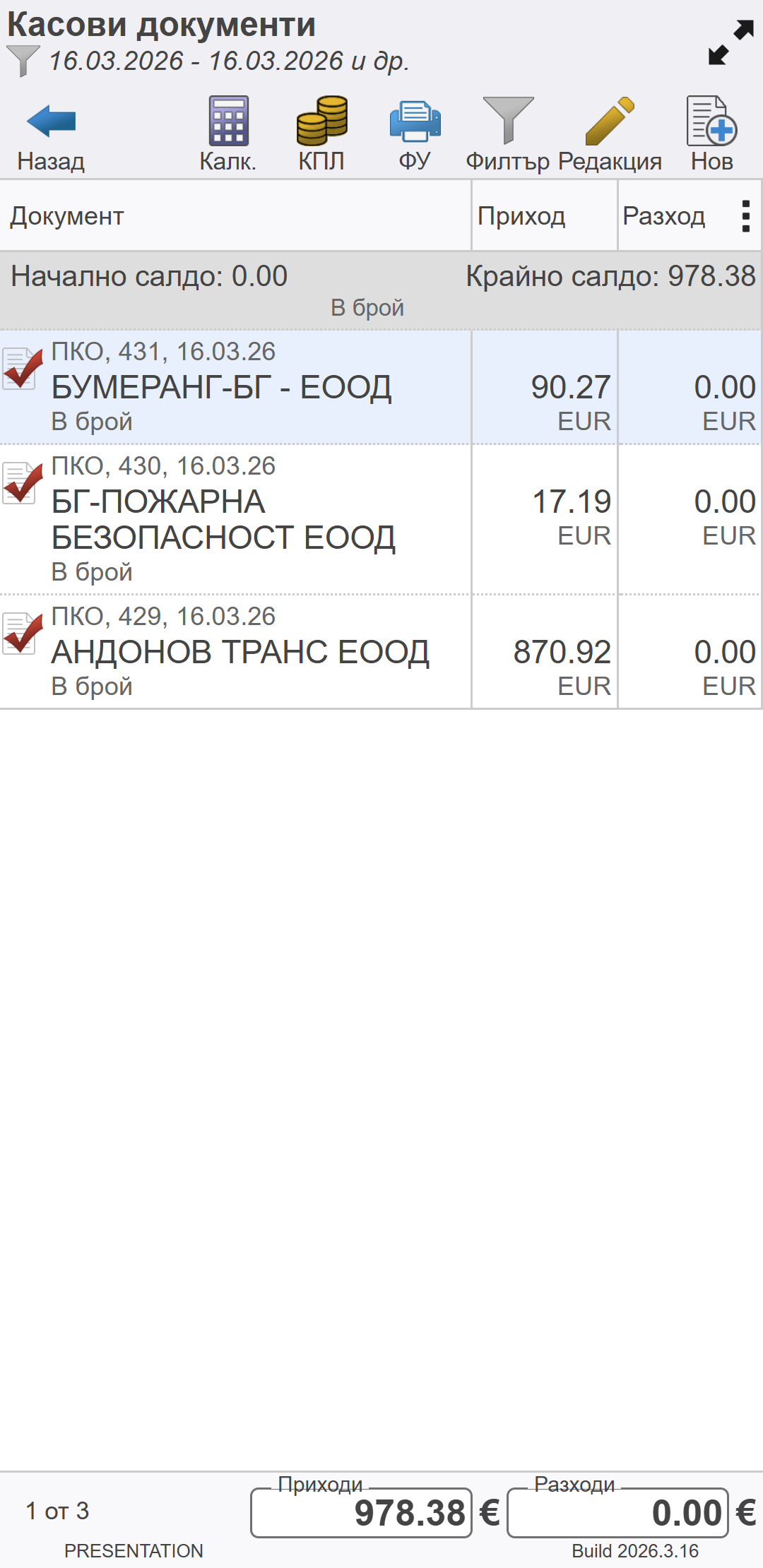
Task: Click the Редакция pencil icon
Action: coord(610,134)
